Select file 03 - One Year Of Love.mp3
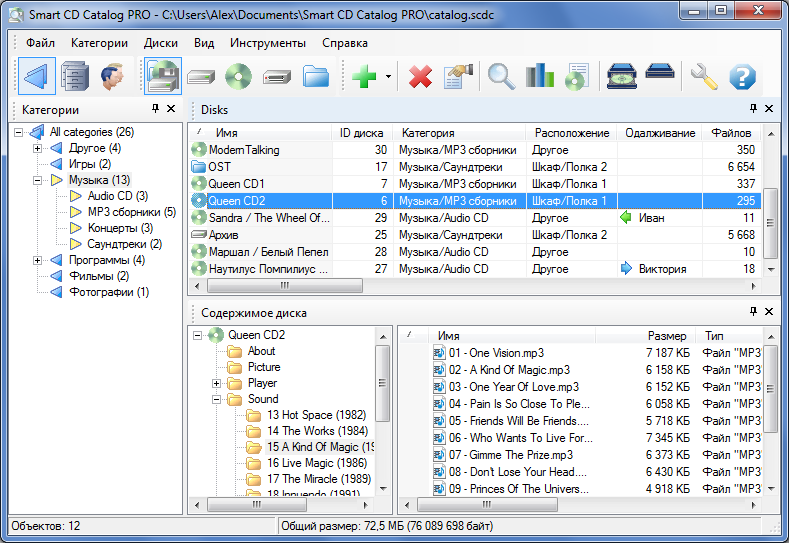Image resolution: width=789 pixels, height=543 pixels. click(514, 387)
